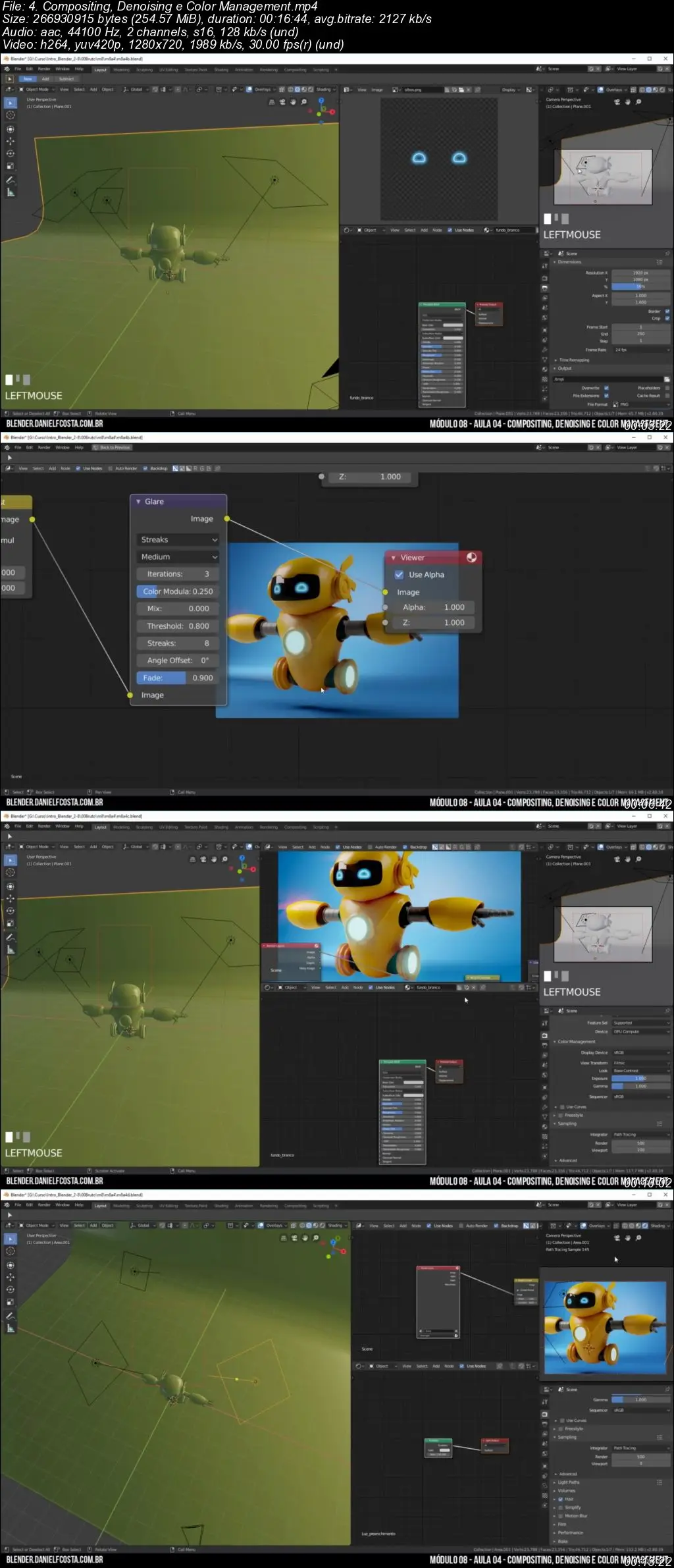
Task: Click the Blender logo menu in the Glare frame
Action: pos(7,447)
